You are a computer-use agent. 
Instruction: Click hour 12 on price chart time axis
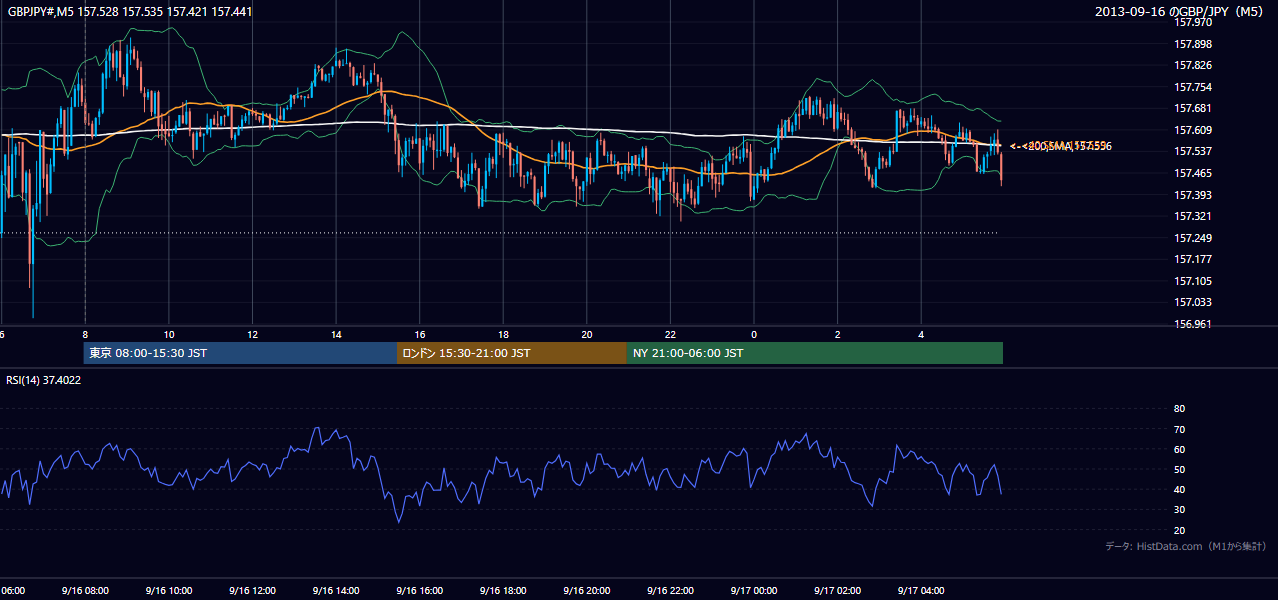[252, 334]
